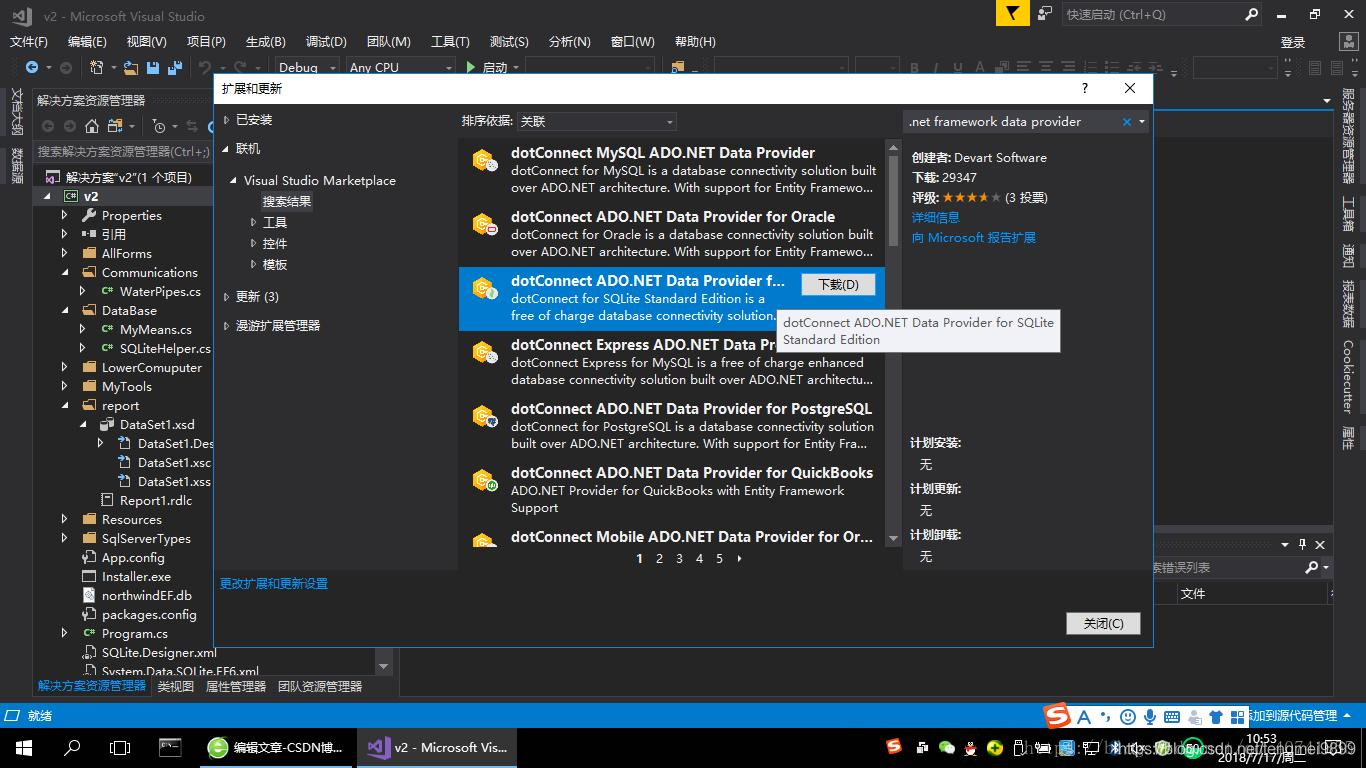Open 更改扩展和更新设置 link
The width and height of the screenshot is (1366, 768).
(x=274, y=583)
